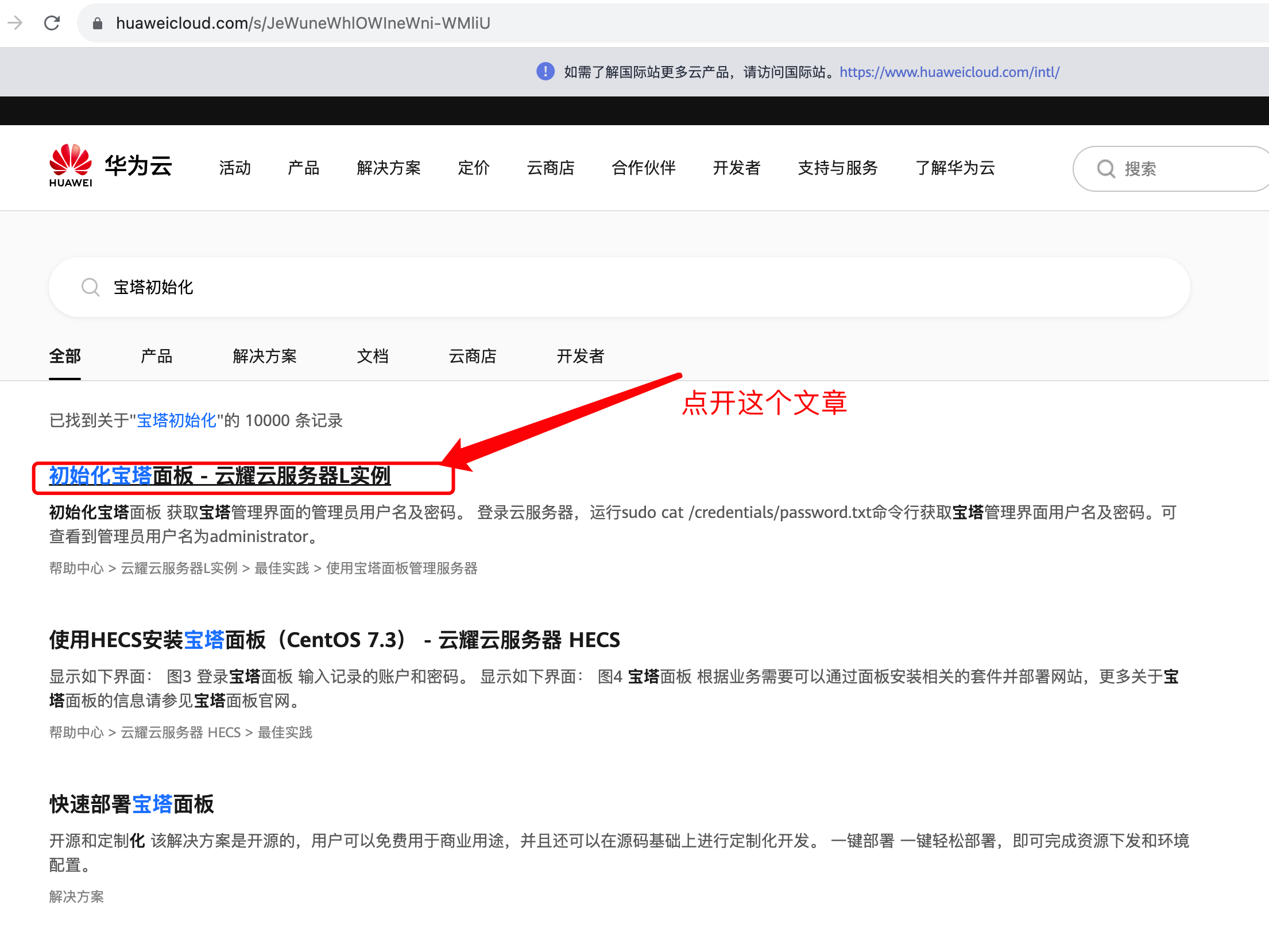Click the 华为云 brand text

(x=138, y=166)
